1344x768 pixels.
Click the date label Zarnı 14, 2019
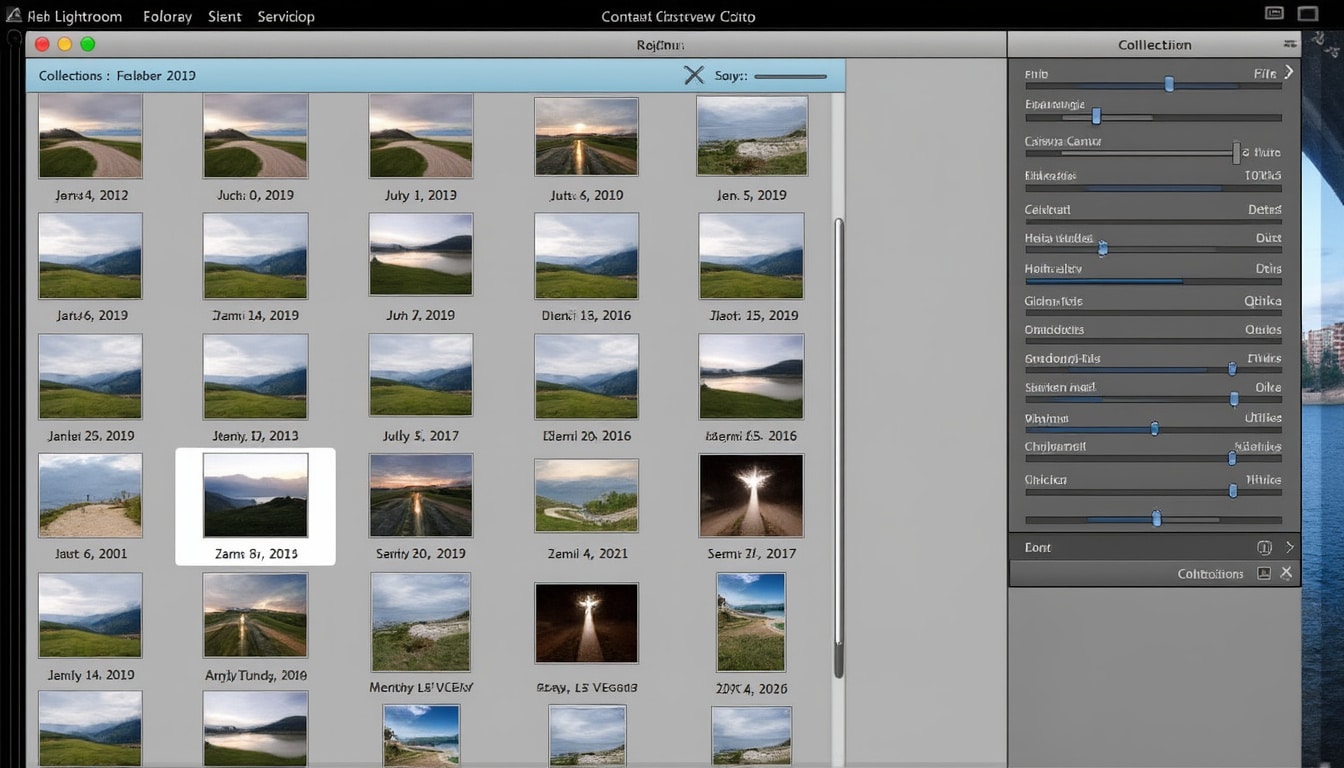click(255, 315)
